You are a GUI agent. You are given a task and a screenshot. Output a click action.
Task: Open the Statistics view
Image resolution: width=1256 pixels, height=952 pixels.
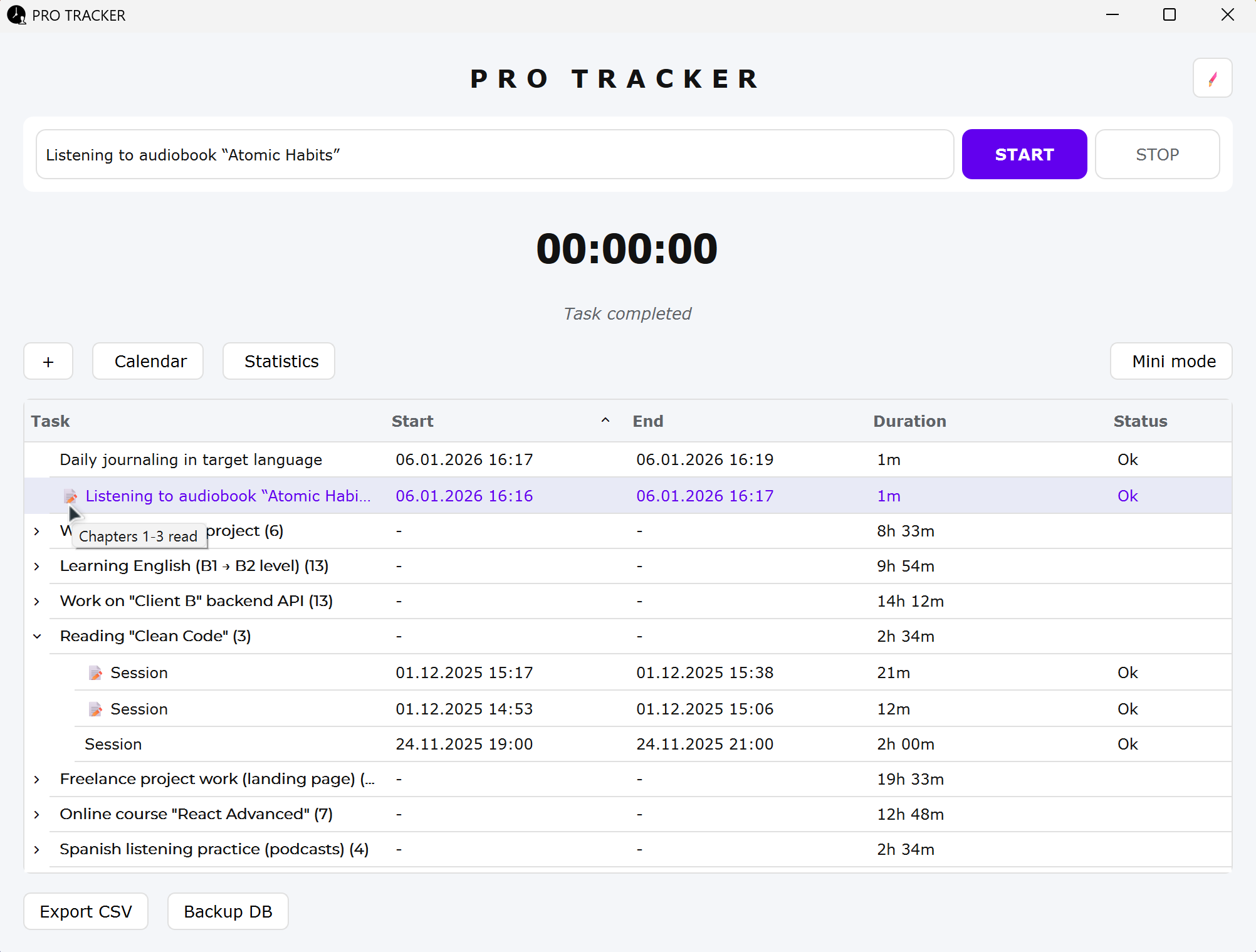pyautogui.click(x=278, y=361)
